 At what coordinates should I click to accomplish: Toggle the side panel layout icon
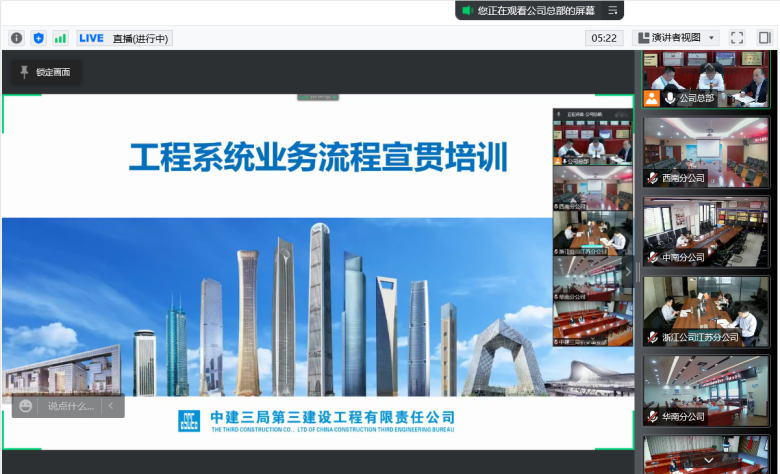(x=764, y=38)
